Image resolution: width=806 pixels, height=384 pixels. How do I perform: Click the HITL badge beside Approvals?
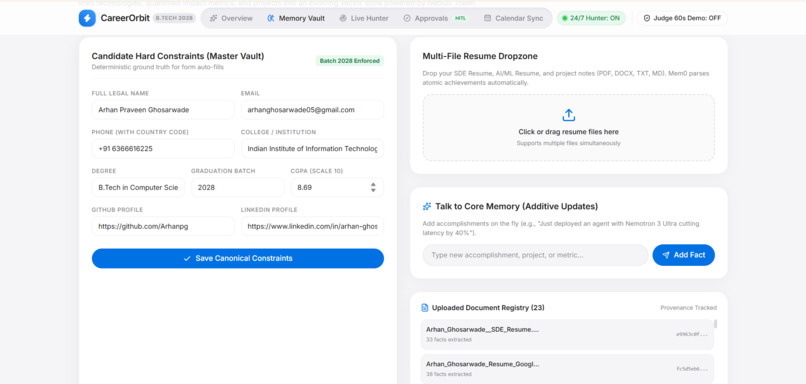point(460,18)
